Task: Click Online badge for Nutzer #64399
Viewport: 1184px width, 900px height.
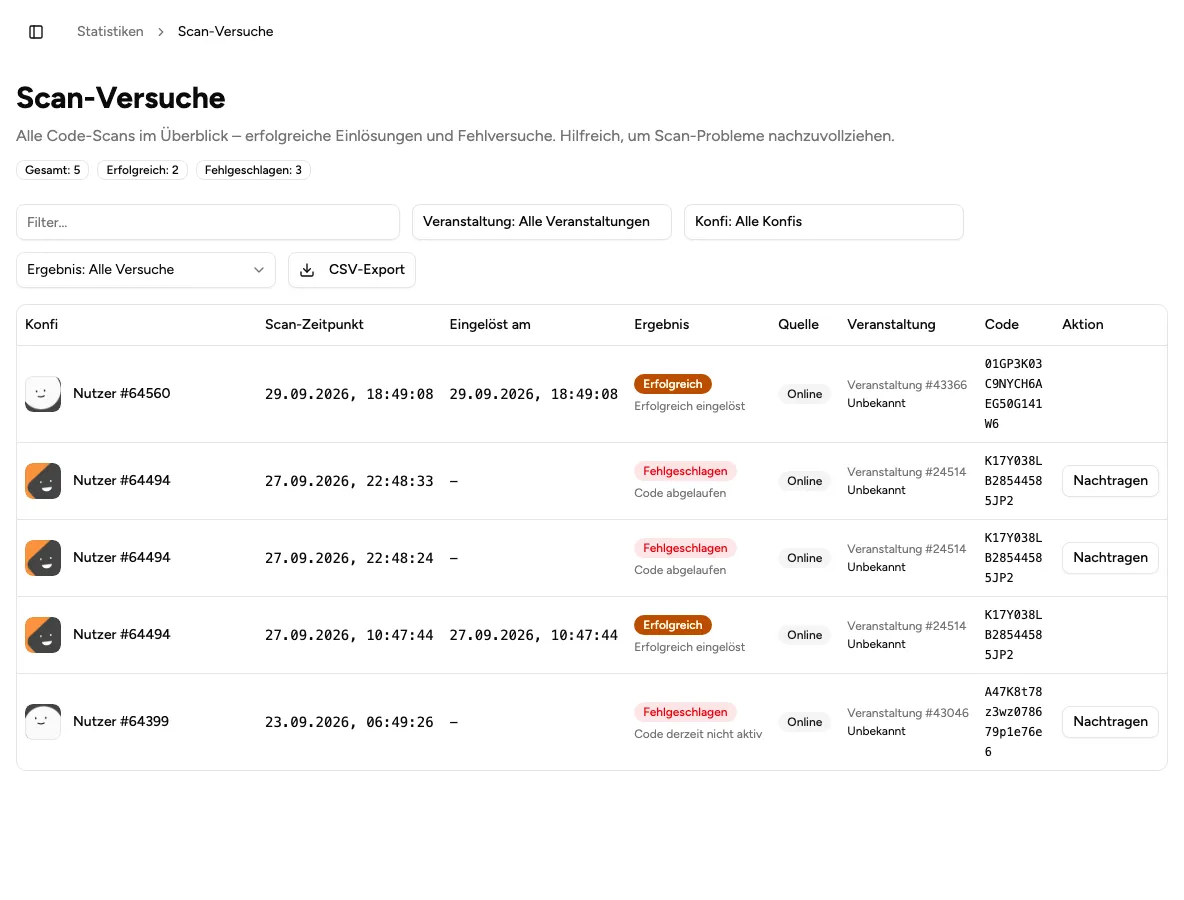Action: (804, 722)
